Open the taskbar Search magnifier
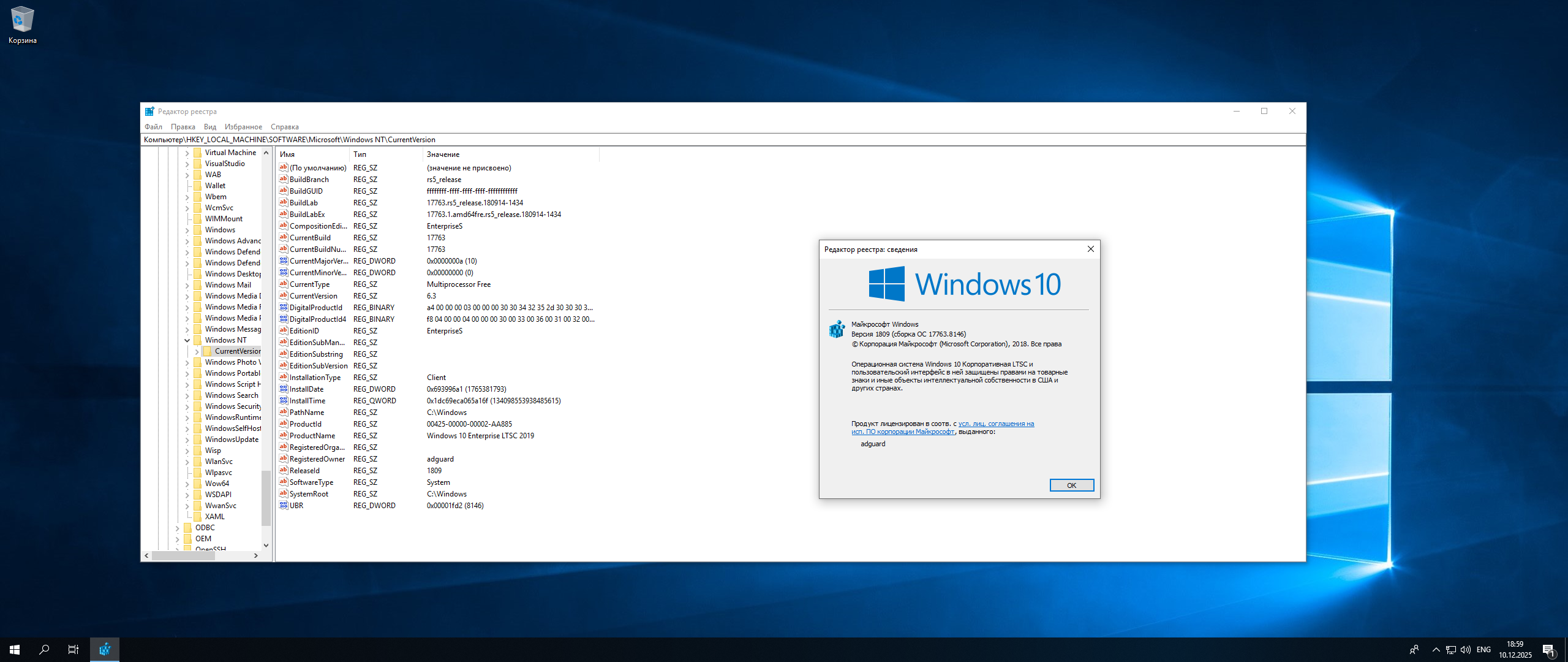Image resolution: width=1568 pixels, height=662 pixels. pyautogui.click(x=44, y=650)
